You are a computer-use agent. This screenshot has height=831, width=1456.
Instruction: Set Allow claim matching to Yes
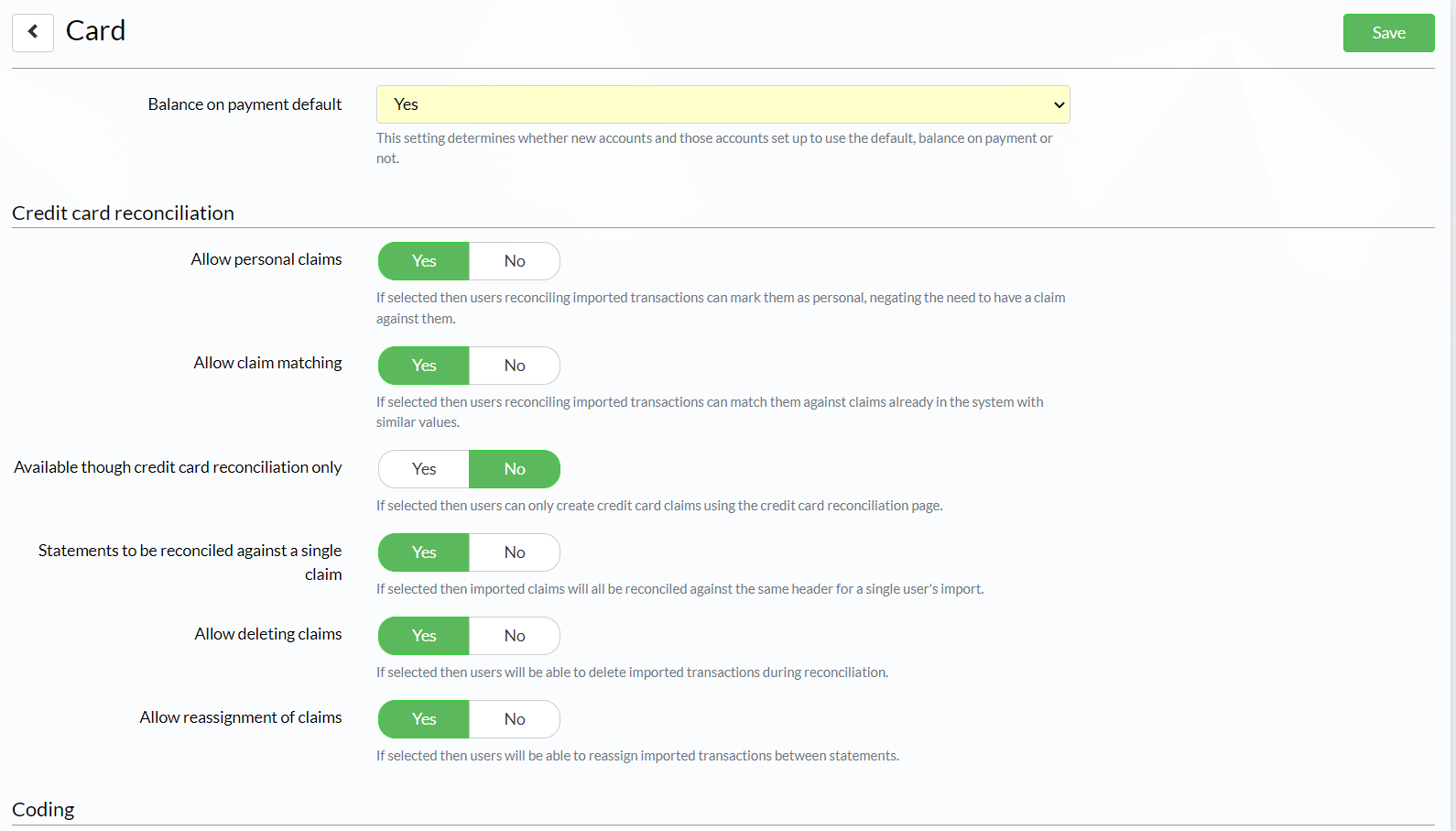point(424,366)
